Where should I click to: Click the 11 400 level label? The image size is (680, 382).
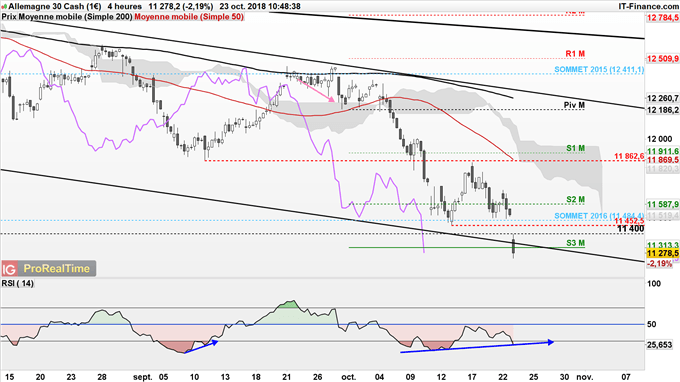pyautogui.click(x=631, y=229)
